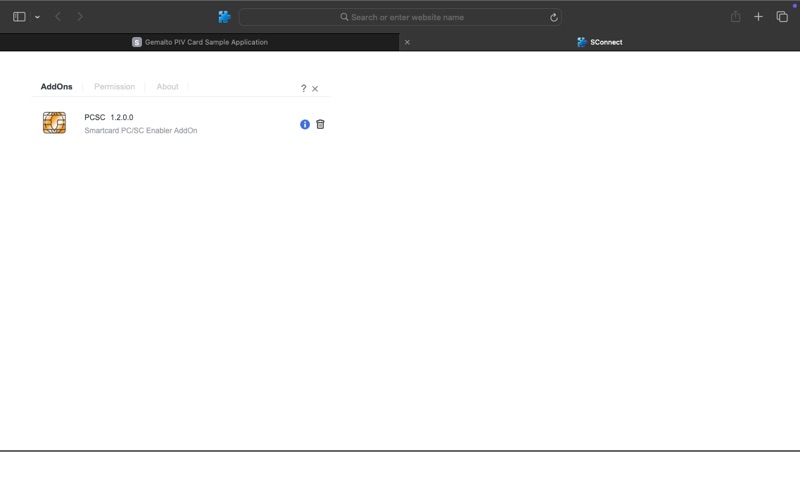The image size is (800, 500).
Task: Click the S favicon on Gemalto tab
Action: pyautogui.click(x=137, y=42)
